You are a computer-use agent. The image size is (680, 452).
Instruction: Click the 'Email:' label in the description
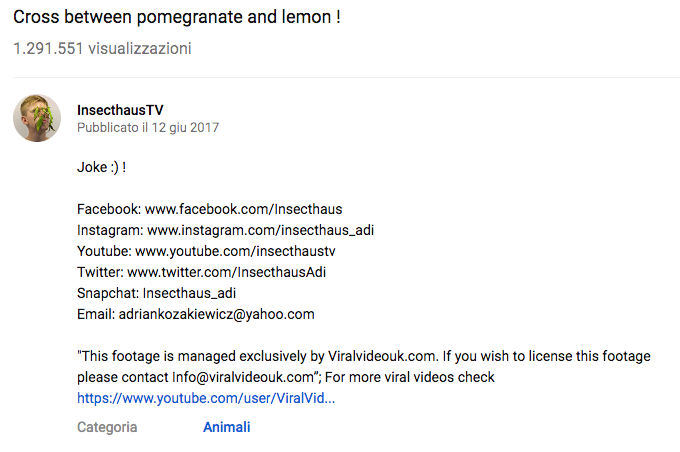point(95,314)
